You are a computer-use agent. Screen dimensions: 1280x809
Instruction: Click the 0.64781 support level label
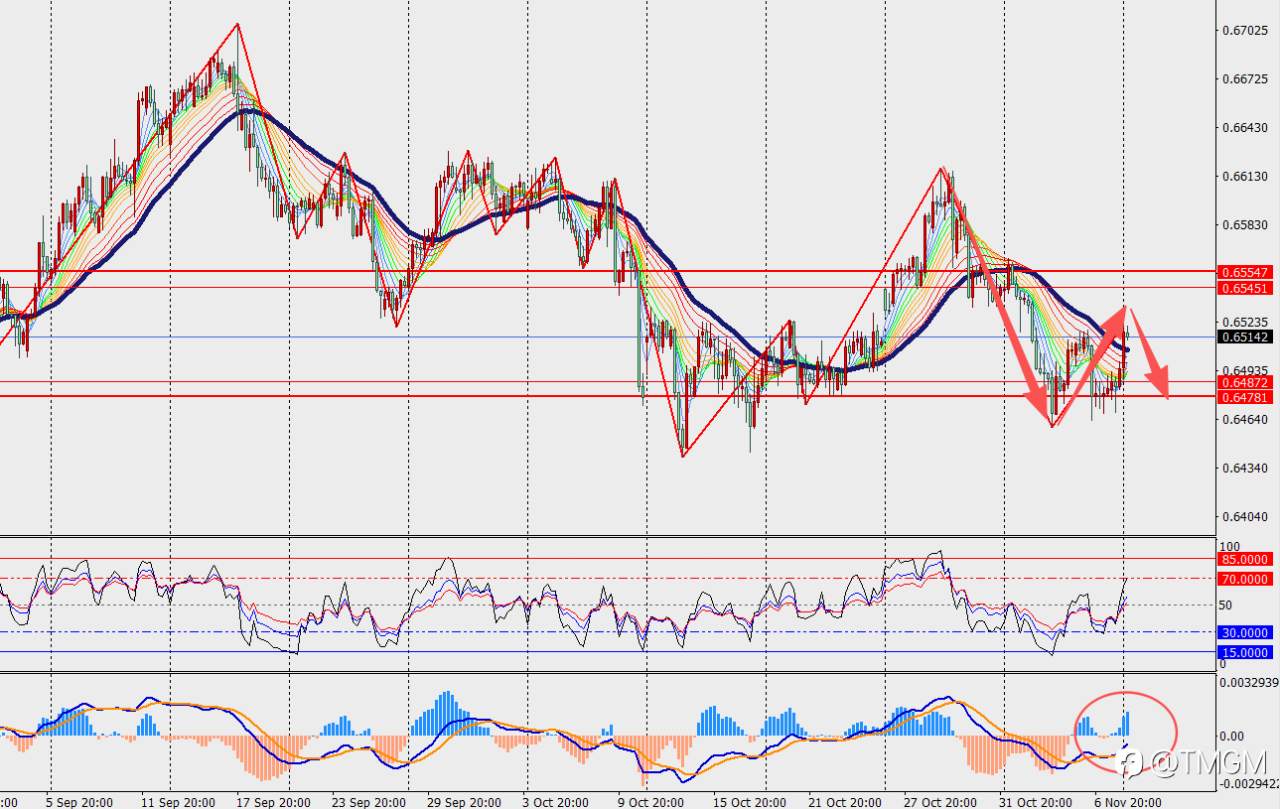click(x=1245, y=397)
